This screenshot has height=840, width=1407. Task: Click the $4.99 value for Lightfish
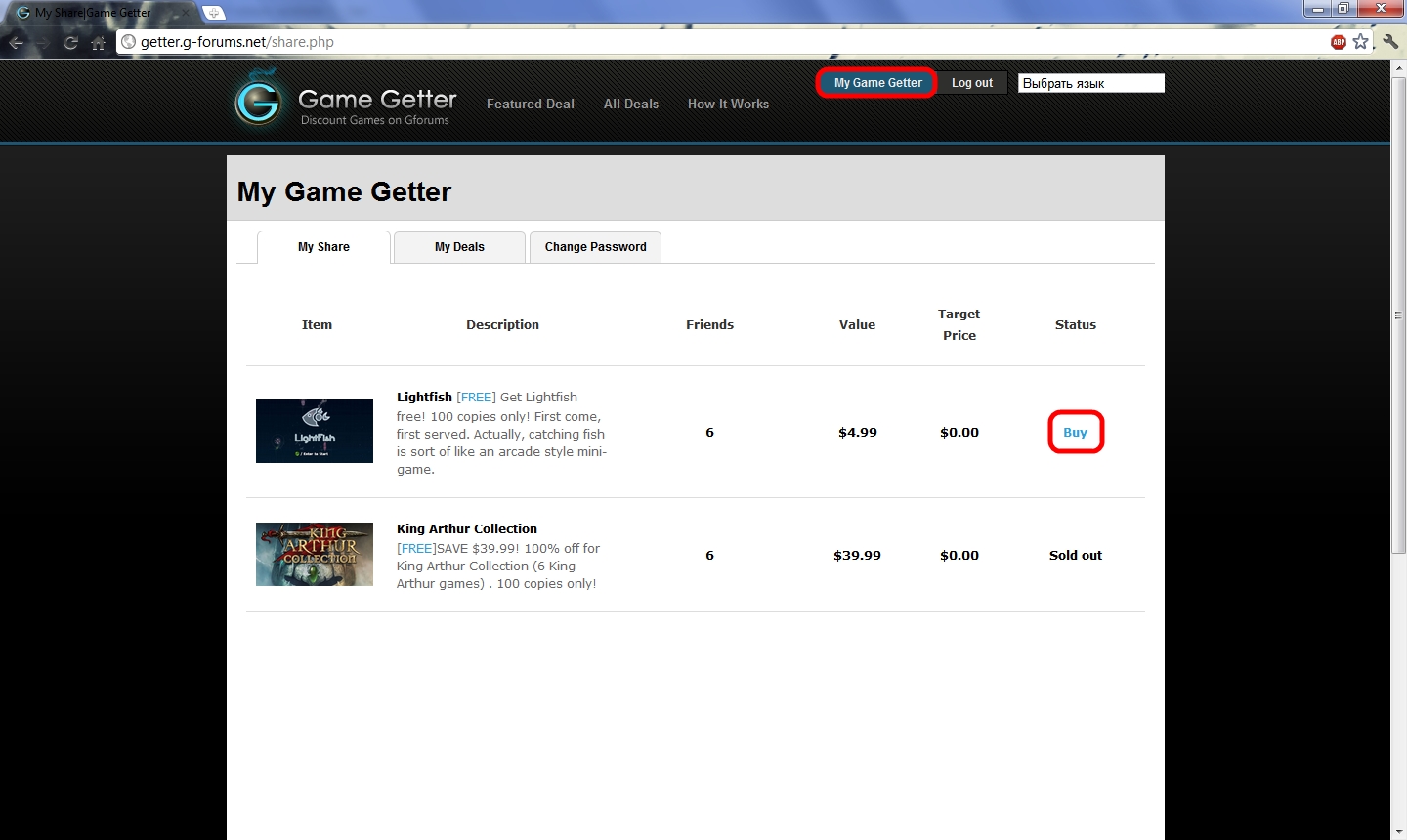[x=858, y=432]
